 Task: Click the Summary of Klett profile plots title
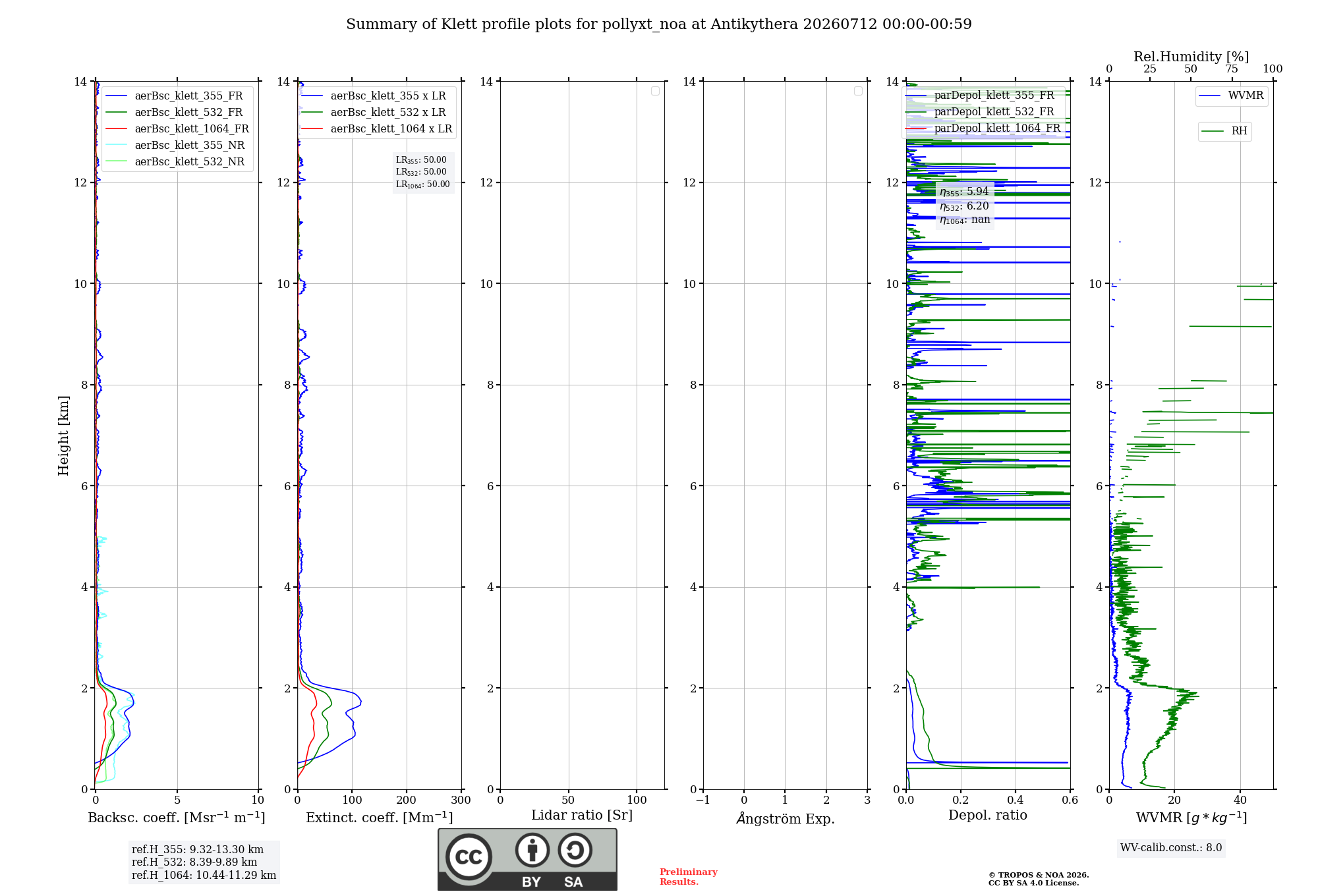(659, 24)
